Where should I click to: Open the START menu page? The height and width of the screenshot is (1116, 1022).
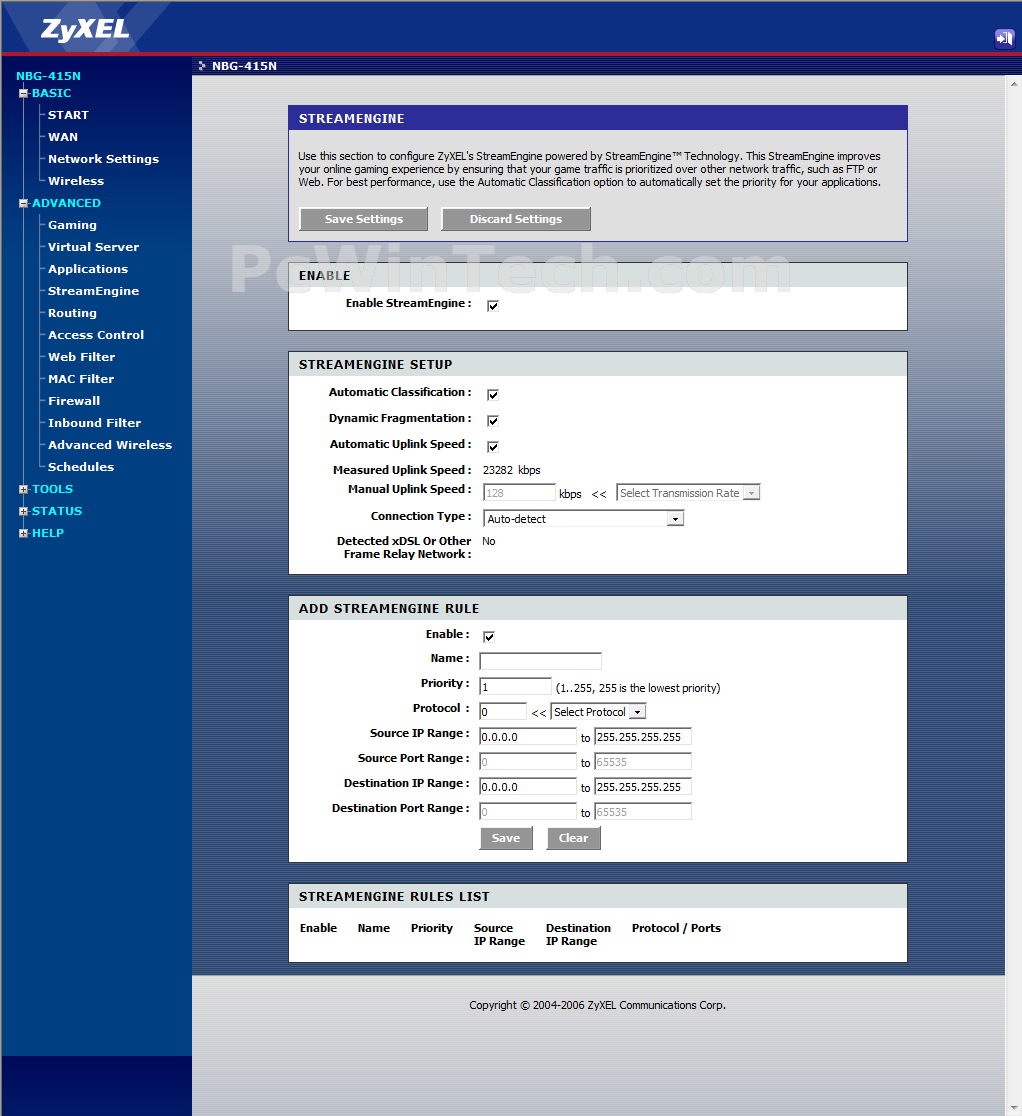click(x=68, y=115)
